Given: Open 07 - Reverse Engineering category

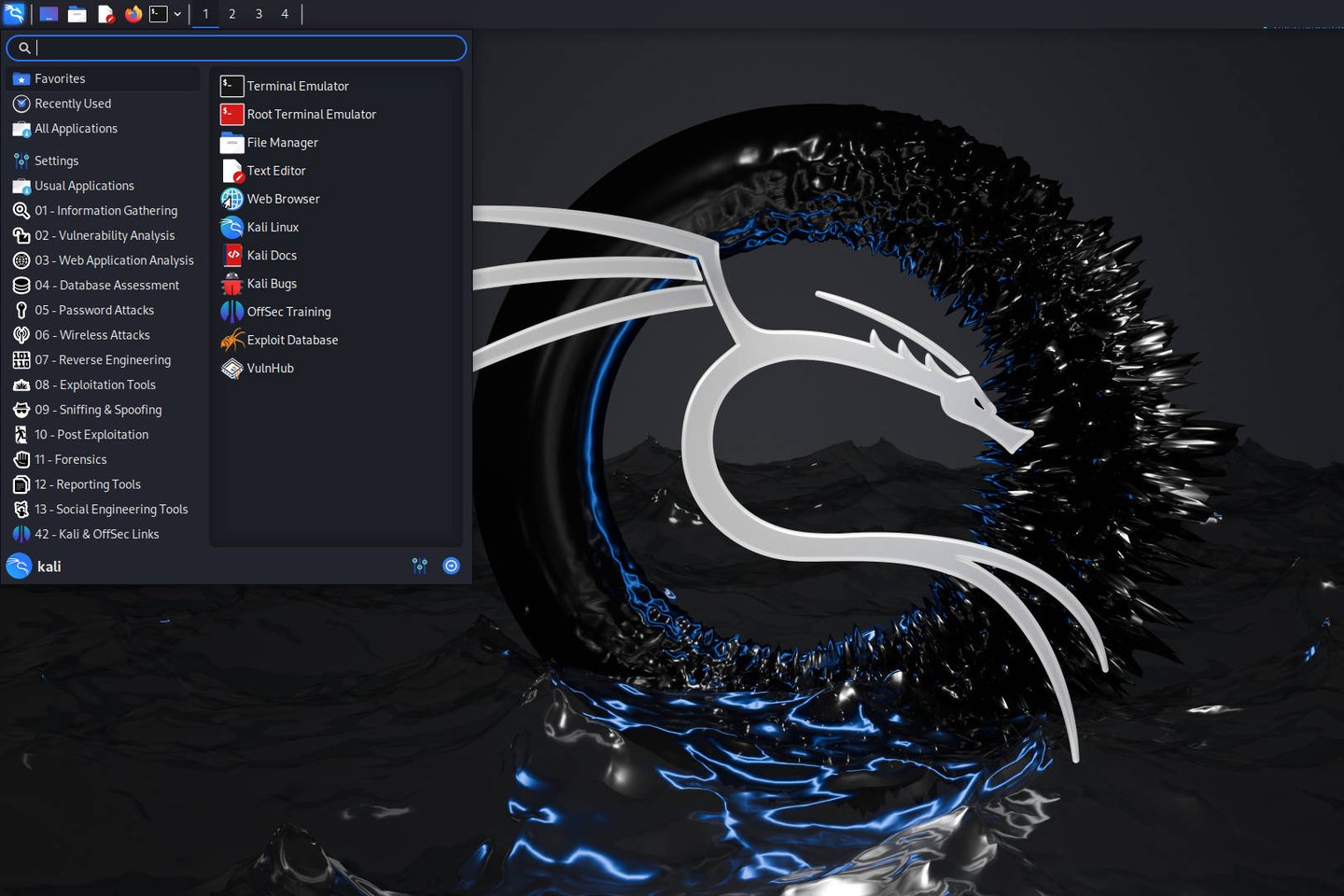Looking at the screenshot, I should (103, 360).
